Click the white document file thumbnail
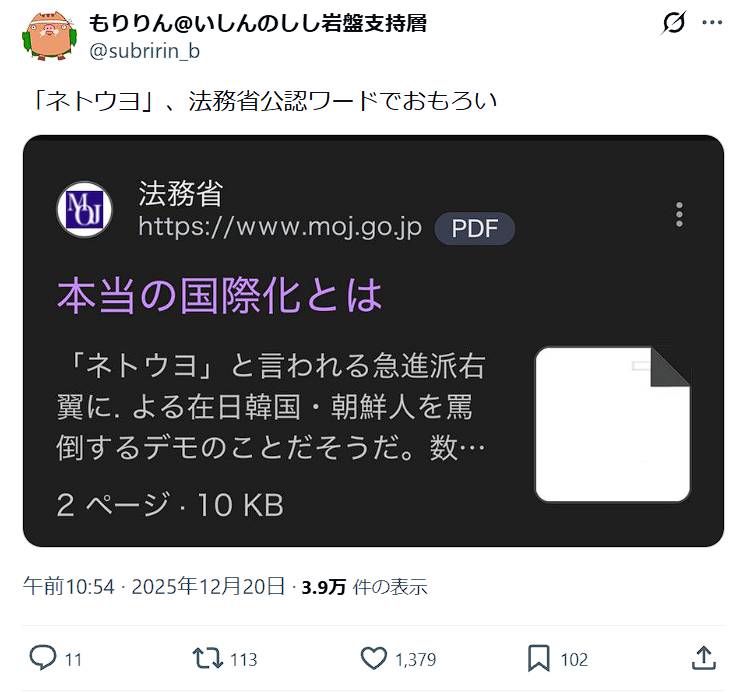The width and height of the screenshot is (746, 693). tap(613, 424)
